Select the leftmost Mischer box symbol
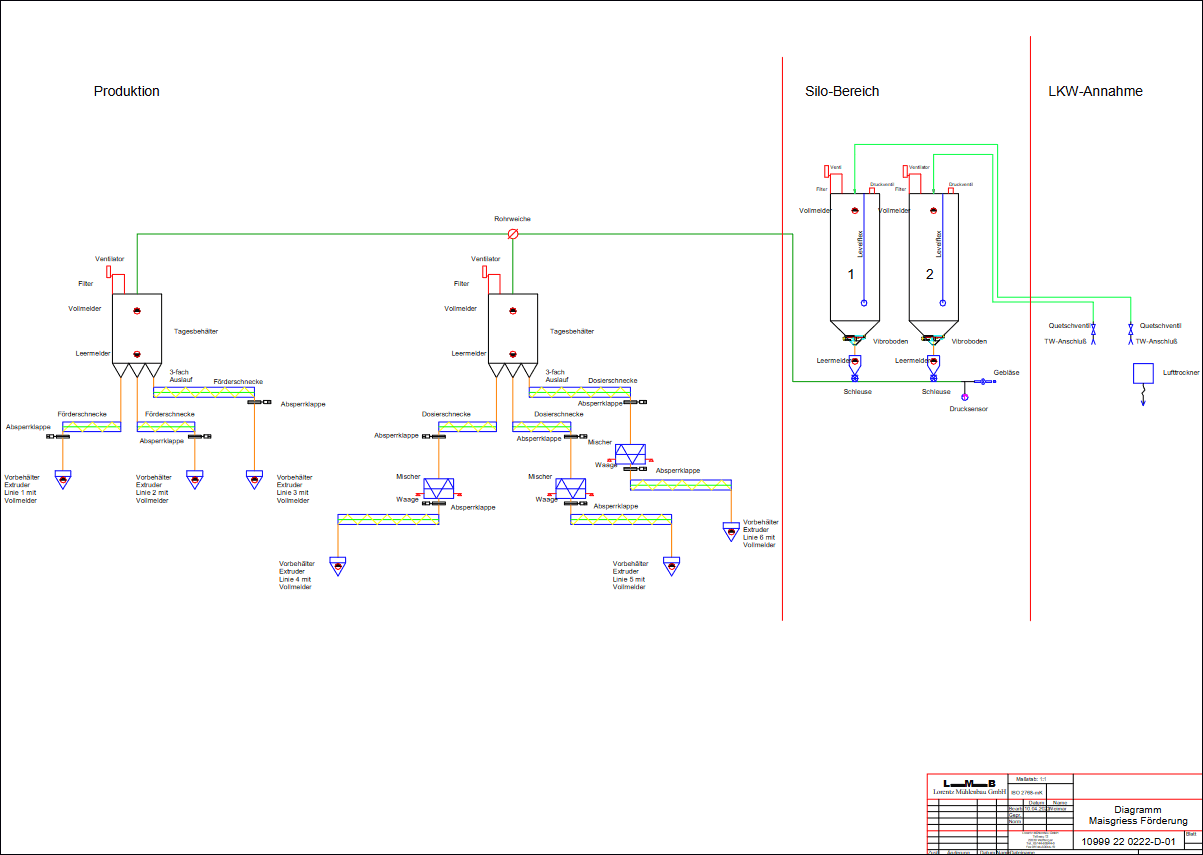 [x=439, y=489]
